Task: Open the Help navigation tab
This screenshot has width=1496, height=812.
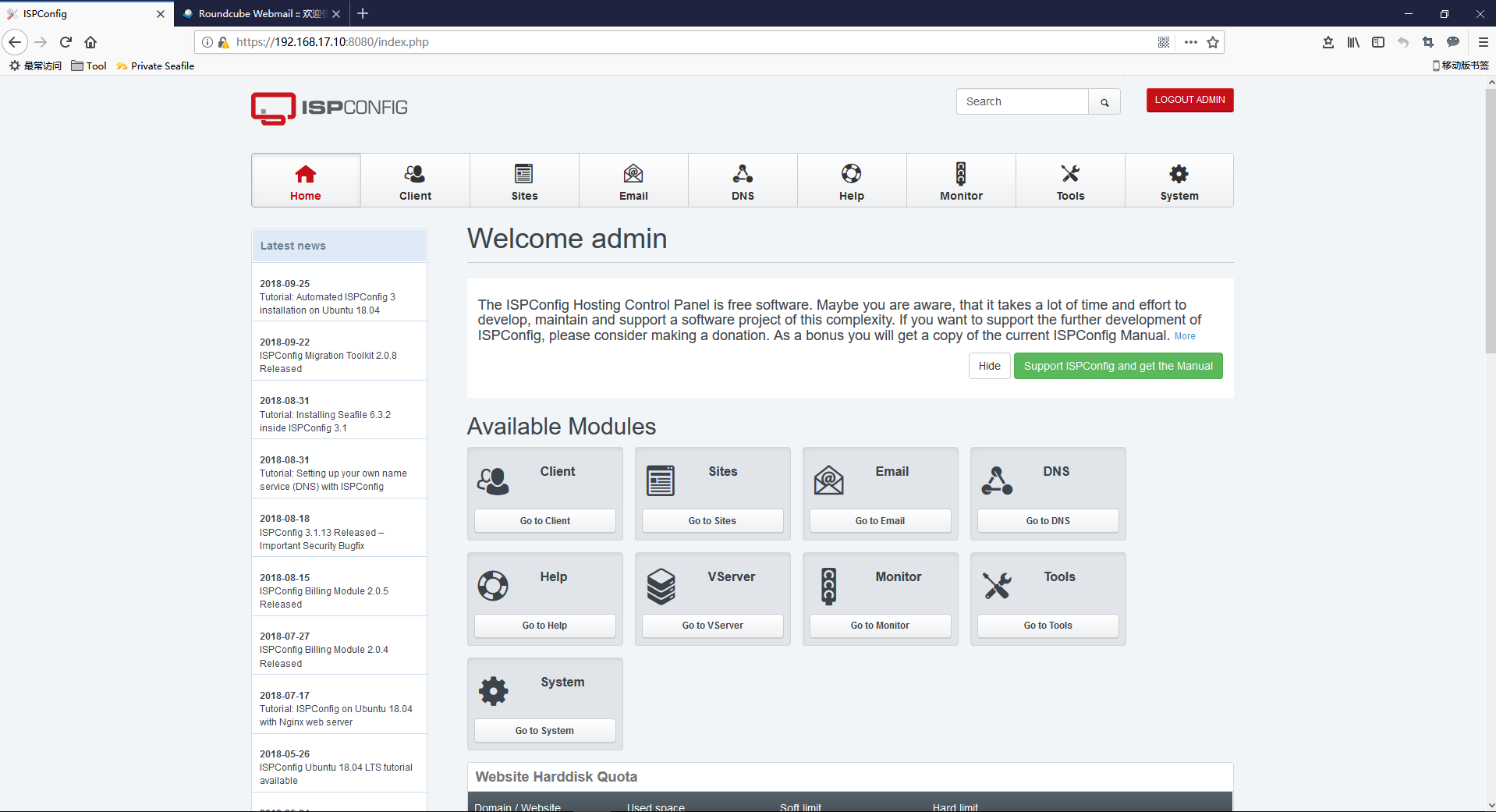Action: coord(852,180)
